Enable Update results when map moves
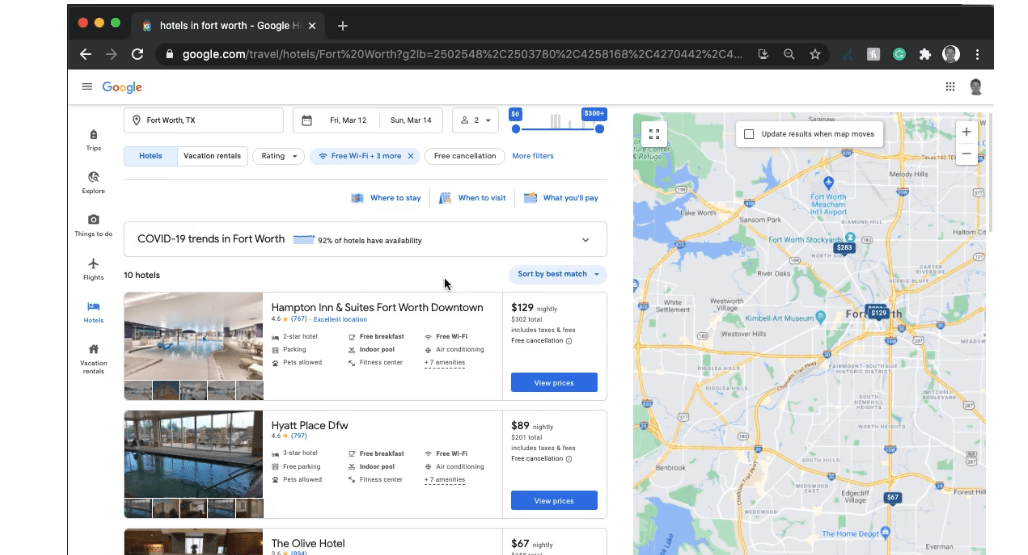The image size is (1028, 555). (x=749, y=134)
